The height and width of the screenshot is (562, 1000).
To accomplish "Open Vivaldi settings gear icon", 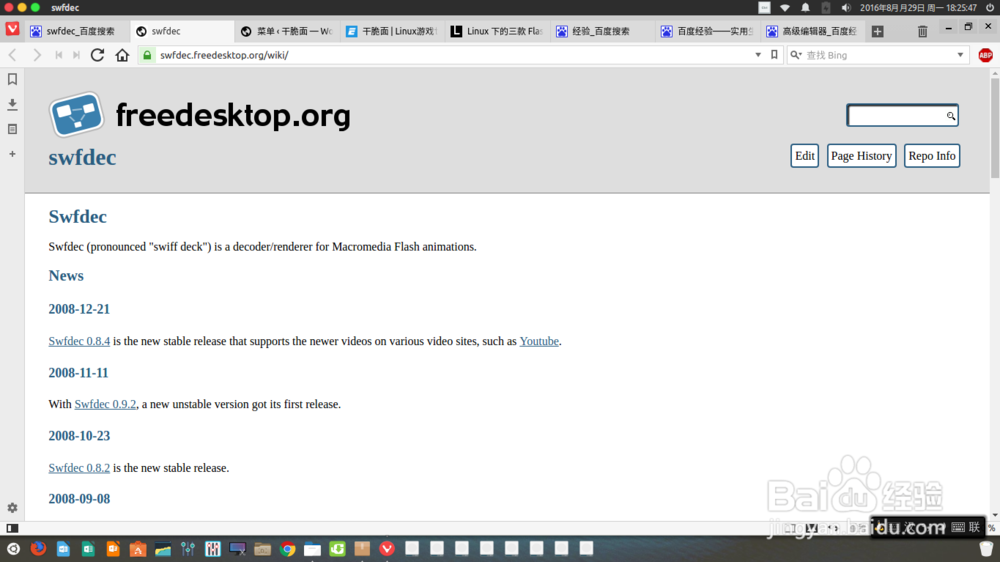I will [x=12, y=508].
